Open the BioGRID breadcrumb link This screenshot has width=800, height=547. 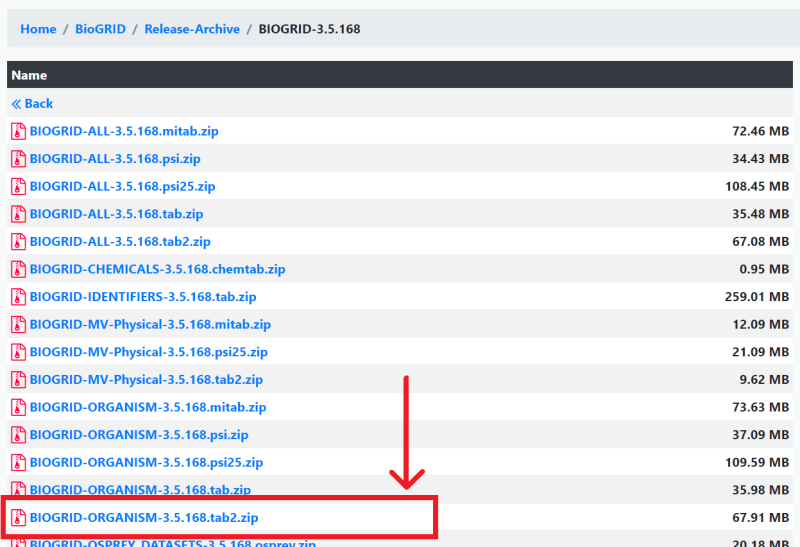tap(101, 29)
